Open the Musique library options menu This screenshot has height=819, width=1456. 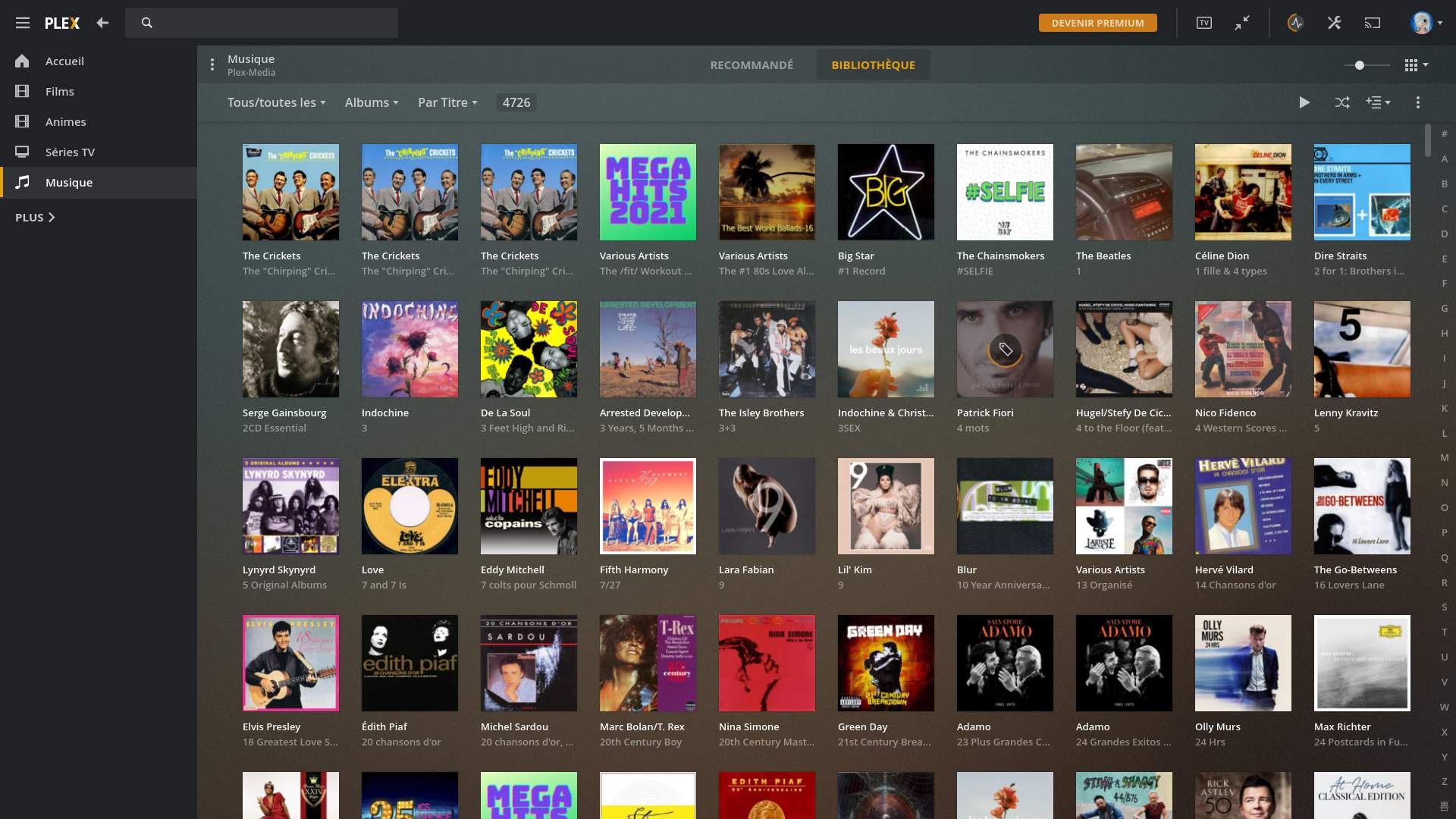click(x=212, y=64)
